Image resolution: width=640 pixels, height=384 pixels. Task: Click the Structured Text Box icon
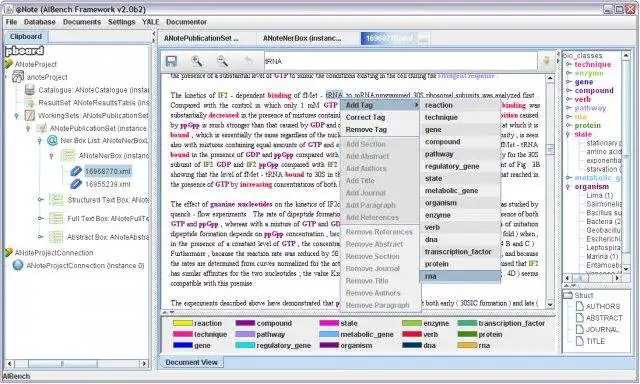[56, 200]
